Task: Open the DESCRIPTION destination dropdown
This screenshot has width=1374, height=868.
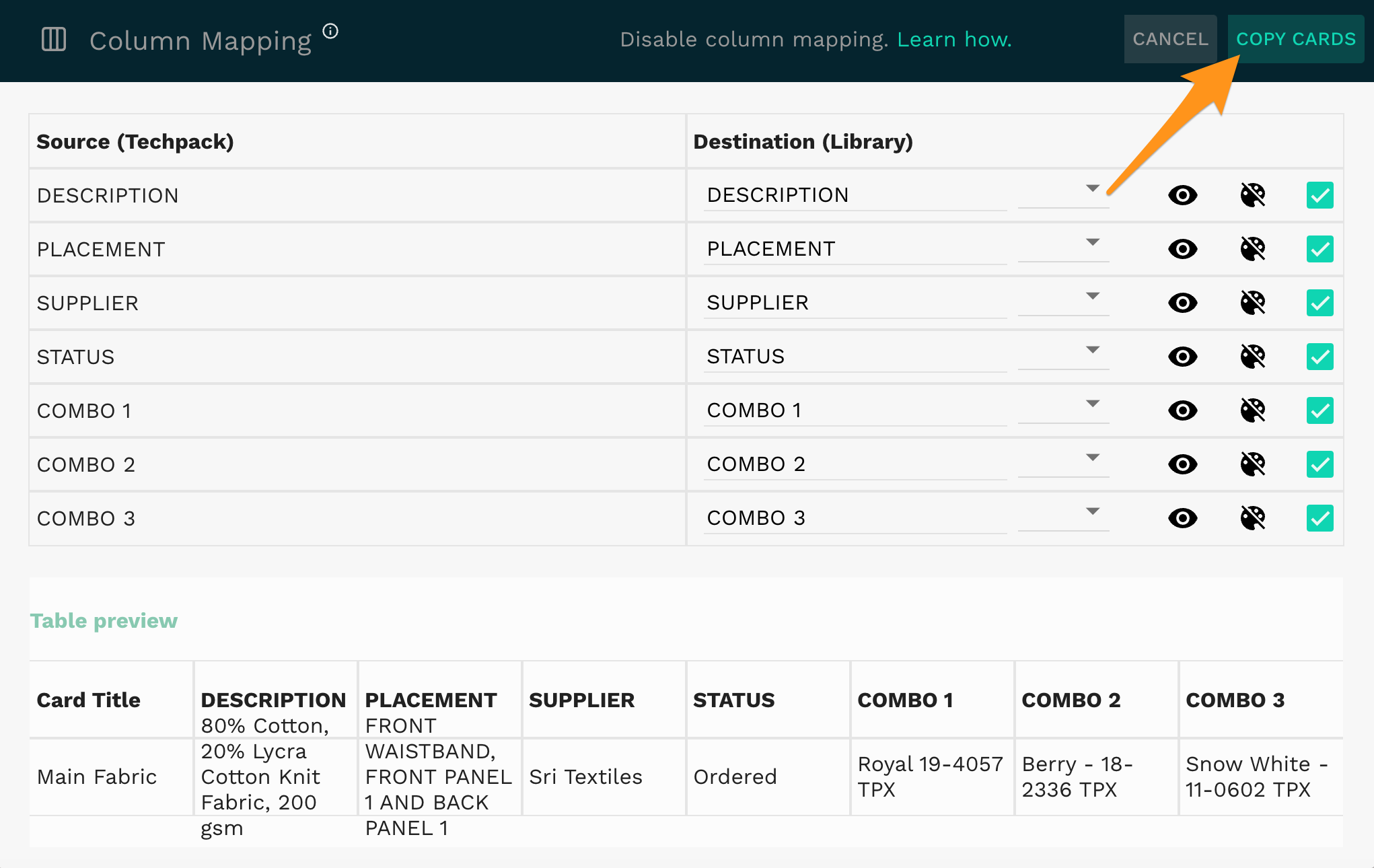Action: [1092, 189]
